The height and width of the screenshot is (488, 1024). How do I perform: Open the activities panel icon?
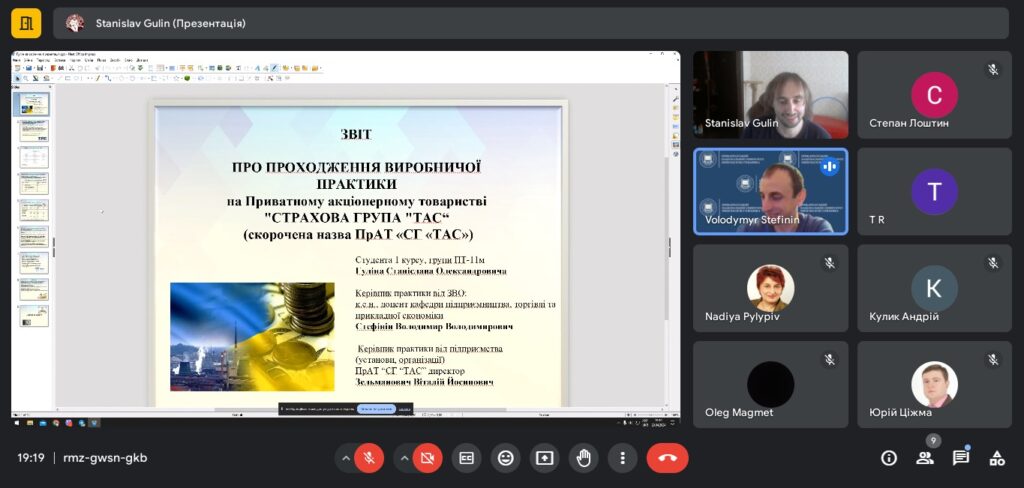click(x=996, y=458)
